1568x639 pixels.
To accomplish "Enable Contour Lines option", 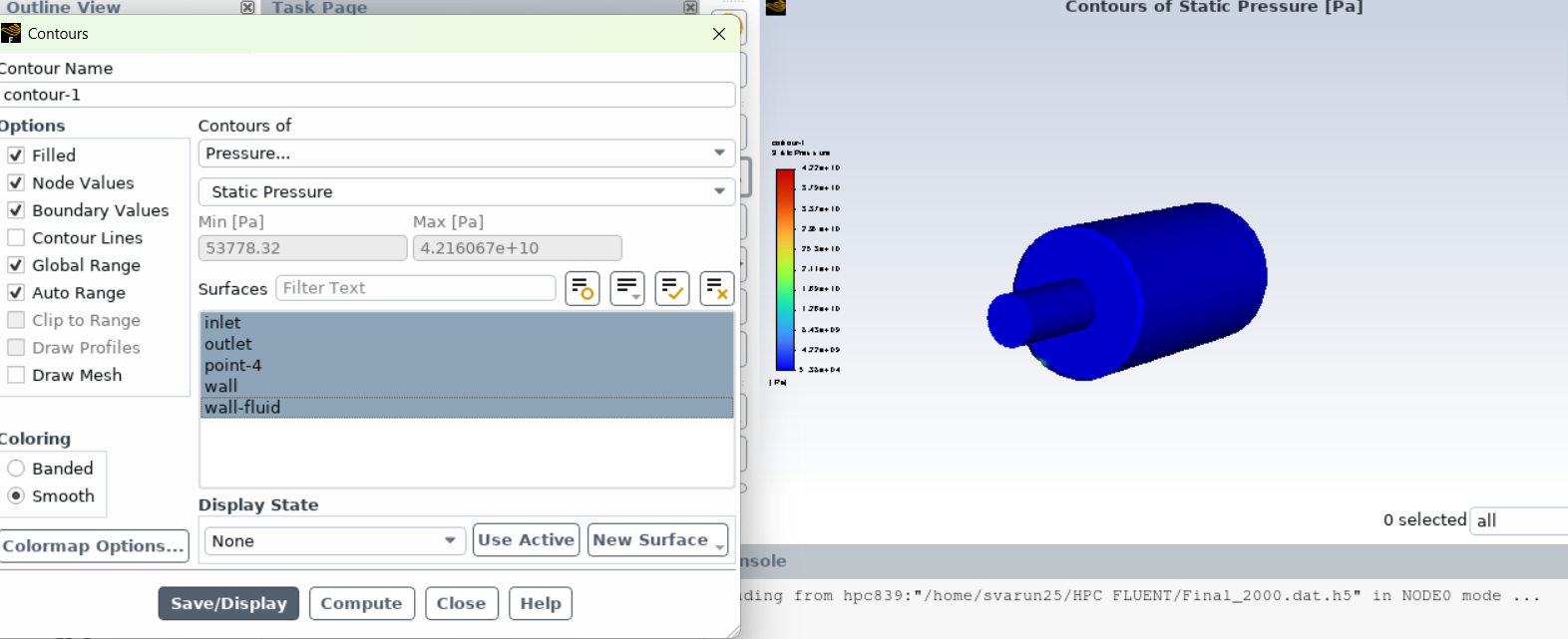I will pyautogui.click(x=16, y=237).
